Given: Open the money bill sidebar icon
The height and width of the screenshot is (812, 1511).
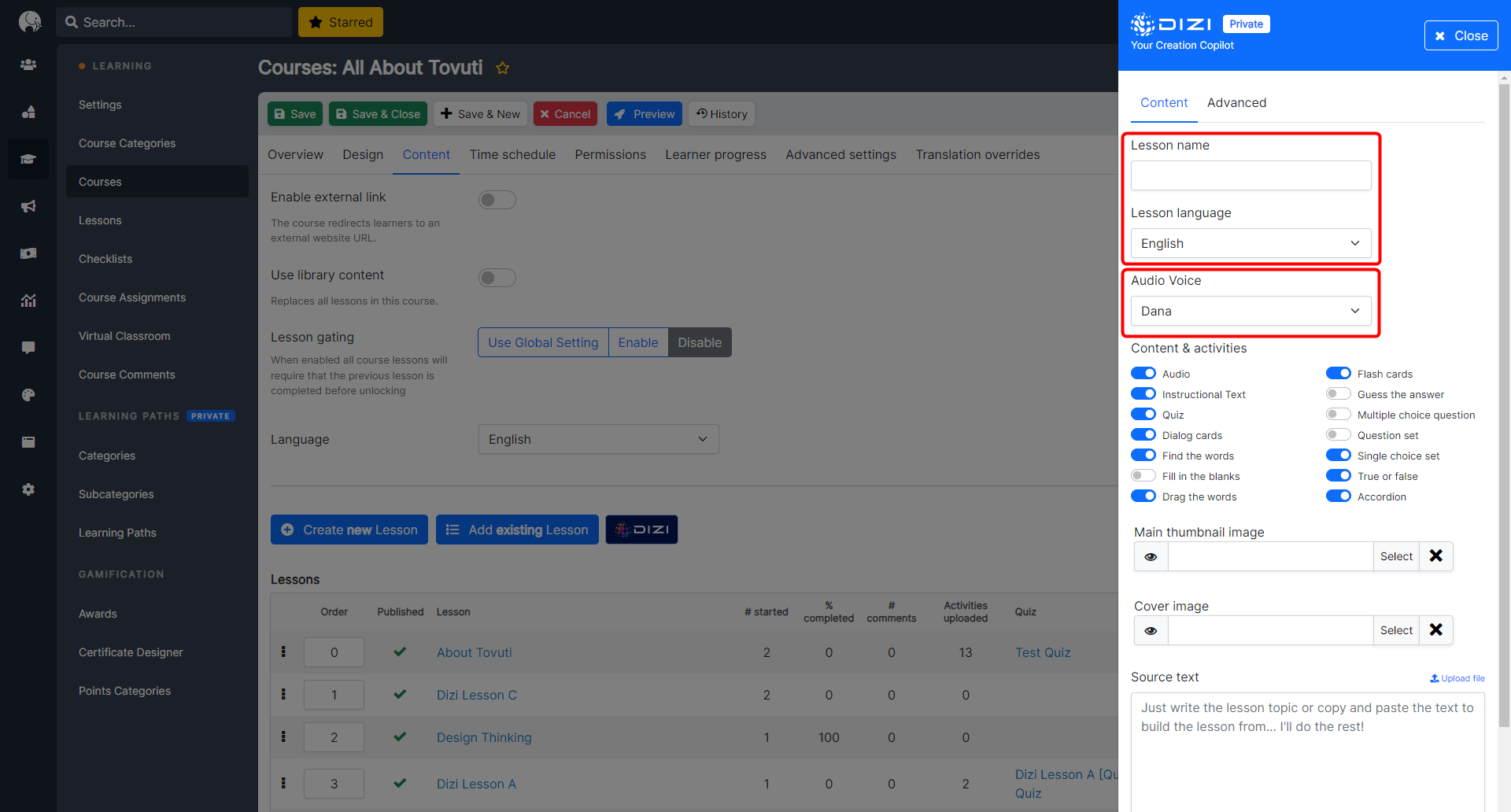Looking at the screenshot, I should [28, 253].
